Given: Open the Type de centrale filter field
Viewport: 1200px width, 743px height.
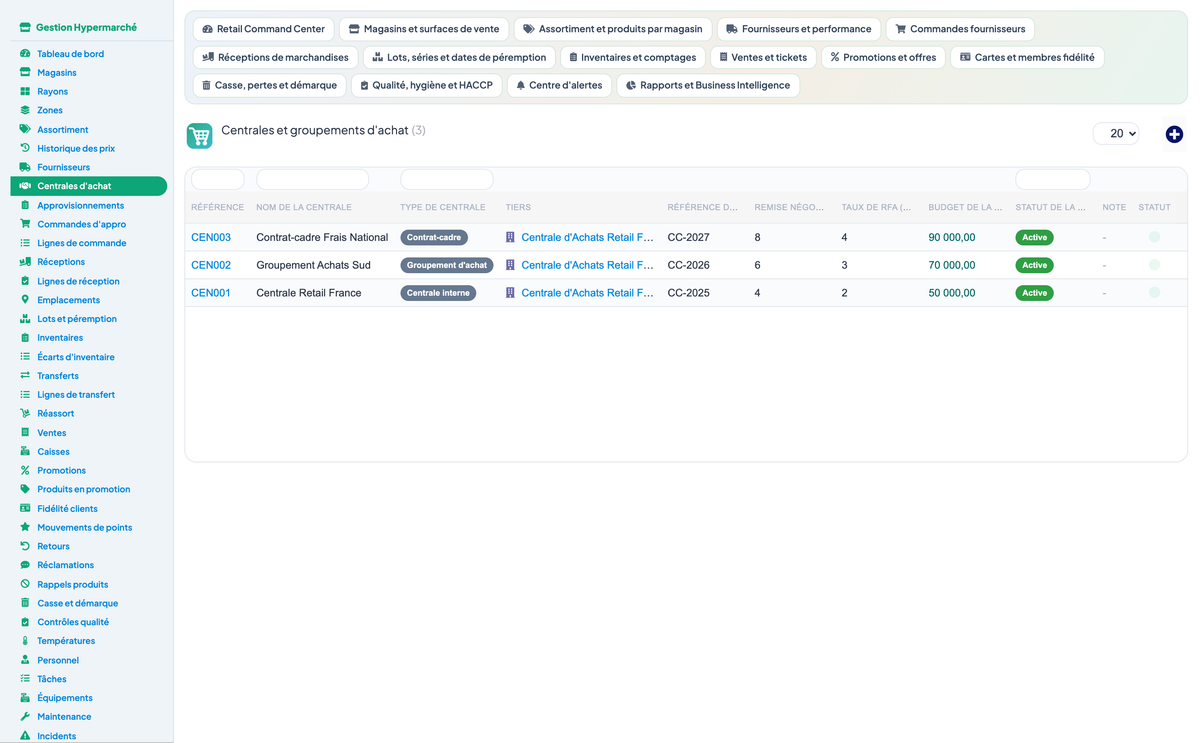Looking at the screenshot, I should [446, 179].
